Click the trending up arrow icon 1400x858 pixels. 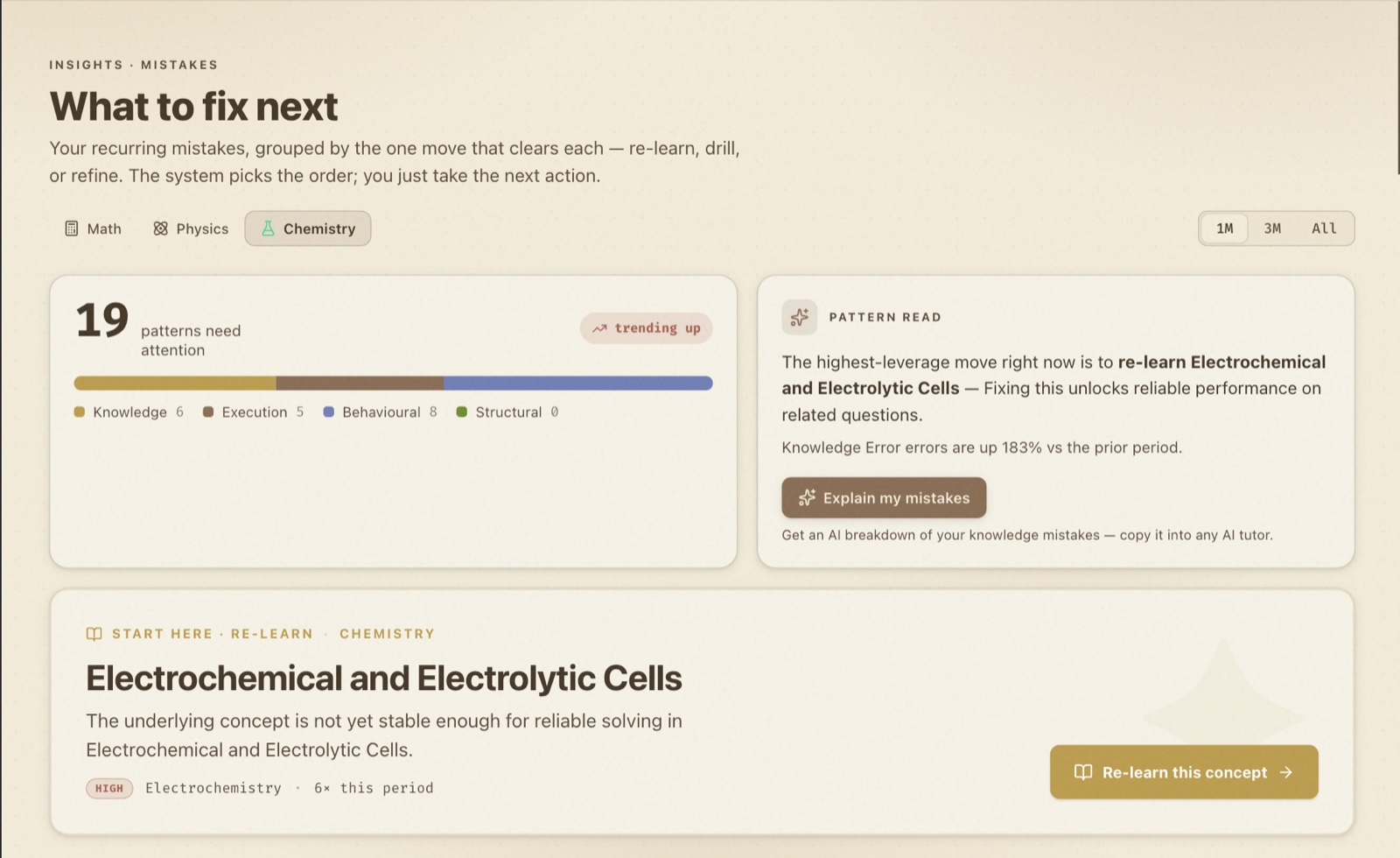click(x=599, y=328)
